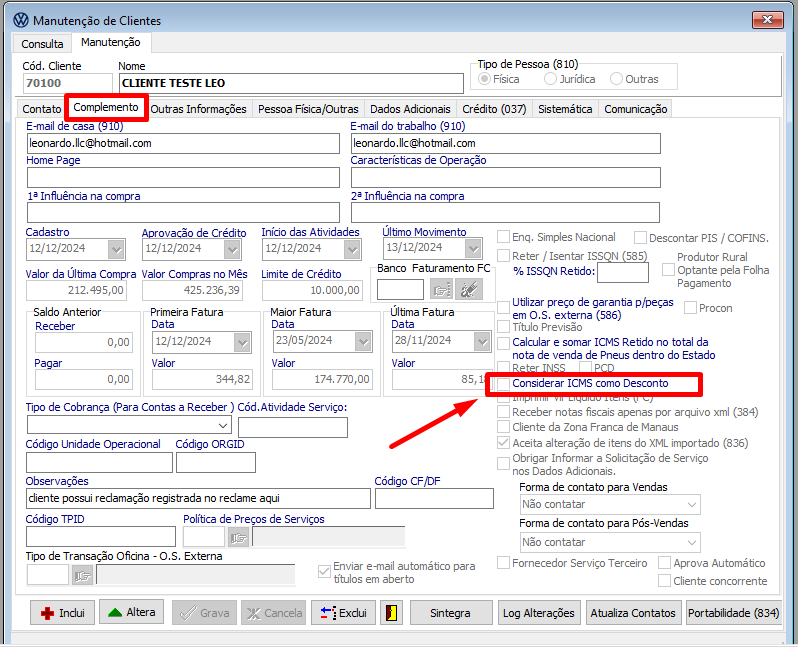Screen dimensions: 798x647
Task: Open the Última Fatura date dropdown
Action: (481, 341)
